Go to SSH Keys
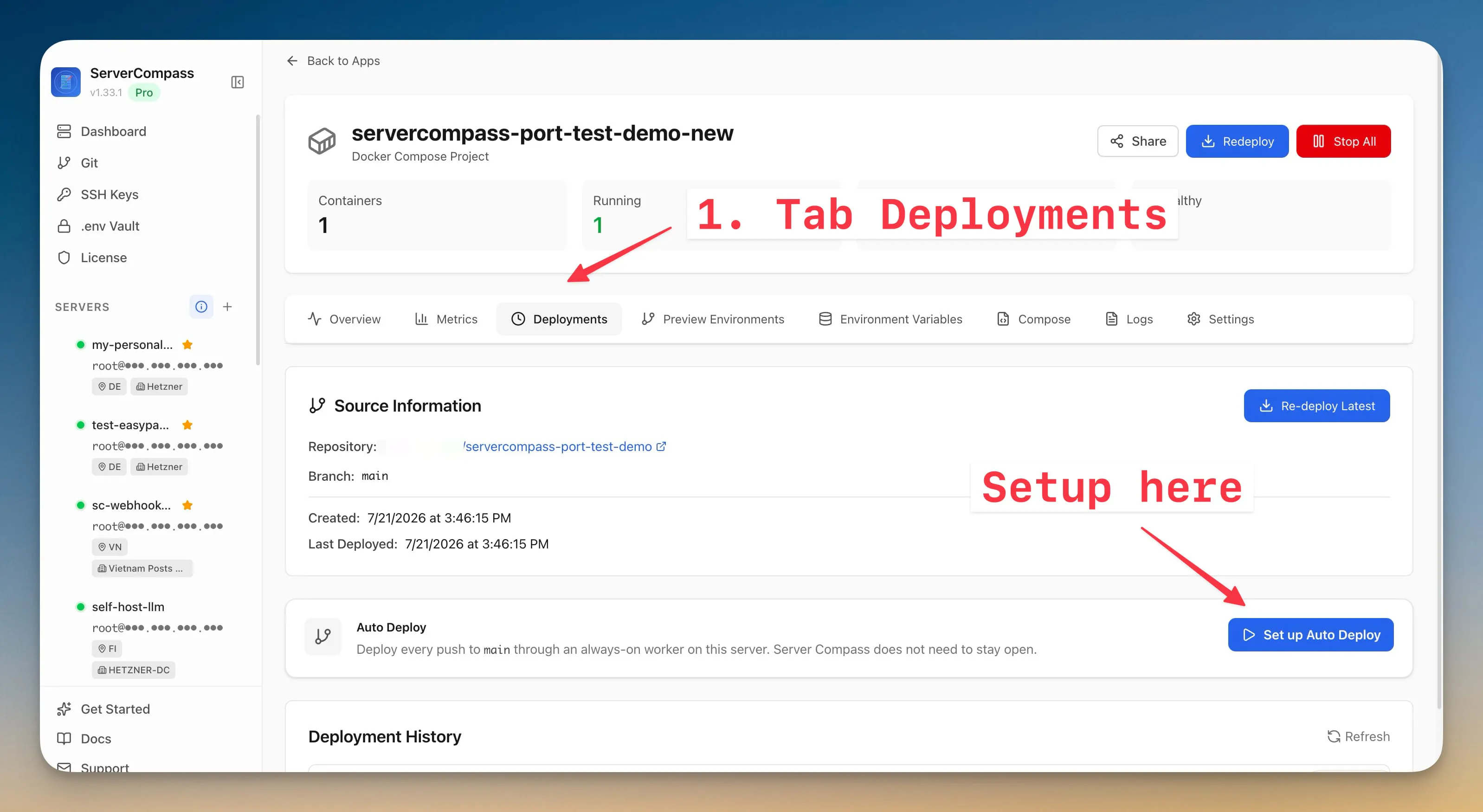The width and height of the screenshot is (1483, 812). [x=110, y=194]
